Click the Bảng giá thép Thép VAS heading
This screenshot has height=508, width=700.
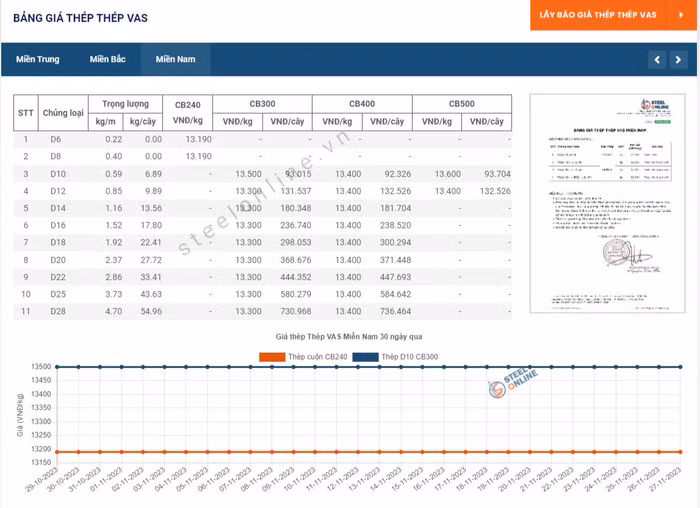pos(81,18)
